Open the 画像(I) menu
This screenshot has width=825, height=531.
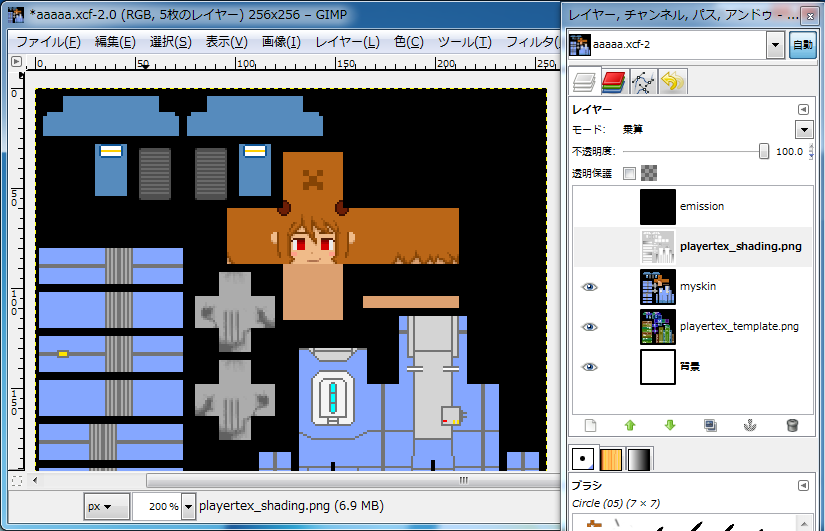tap(281, 42)
